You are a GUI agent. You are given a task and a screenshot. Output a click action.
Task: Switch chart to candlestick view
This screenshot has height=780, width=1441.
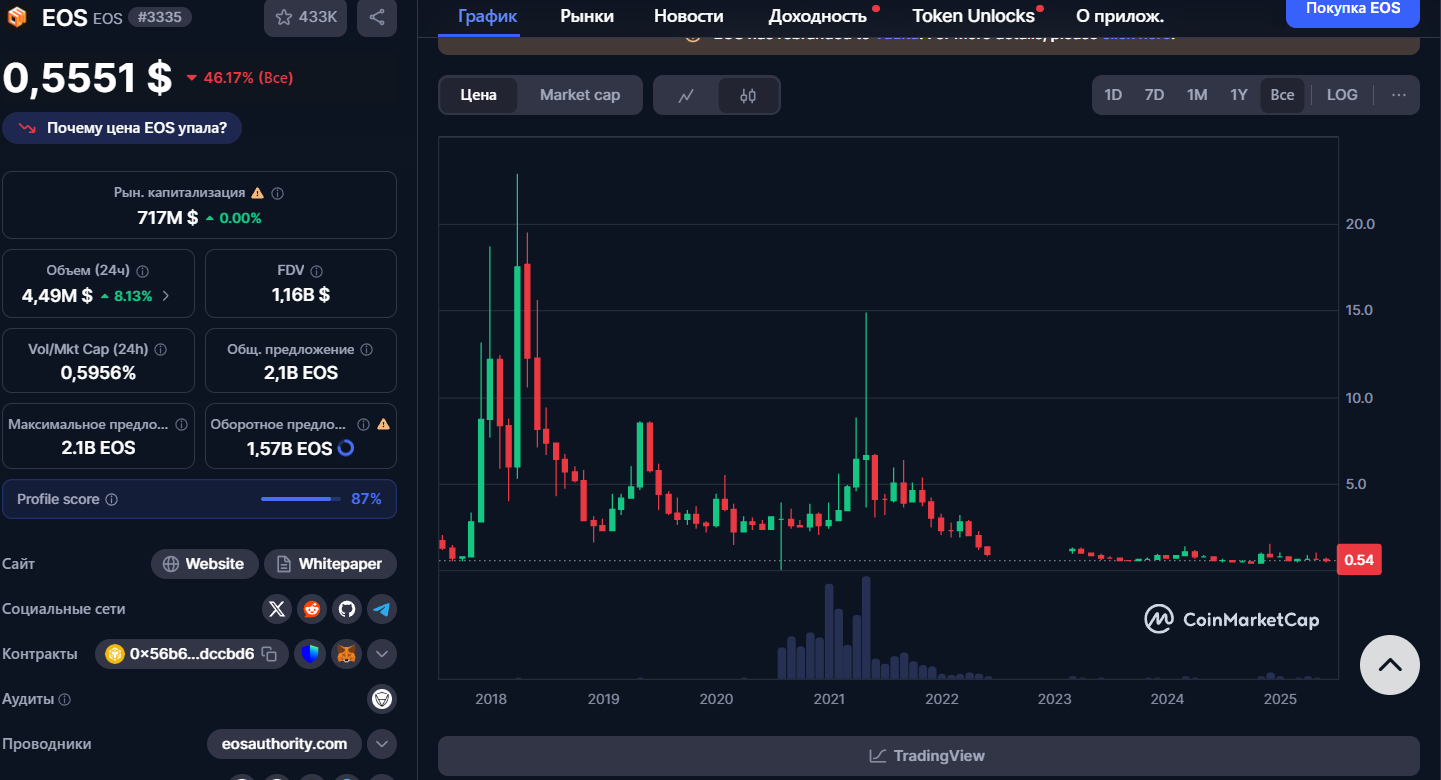[748, 95]
